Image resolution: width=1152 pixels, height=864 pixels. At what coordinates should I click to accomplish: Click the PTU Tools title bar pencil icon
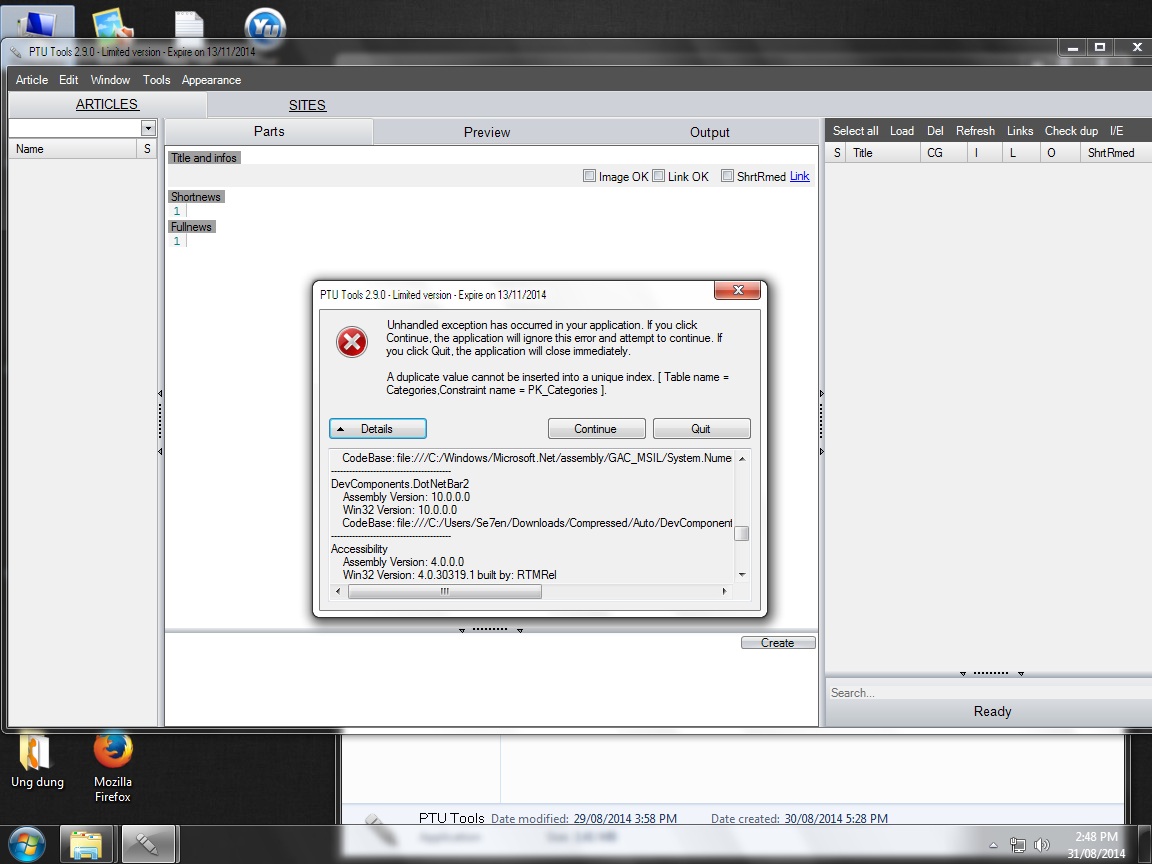(x=15, y=52)
